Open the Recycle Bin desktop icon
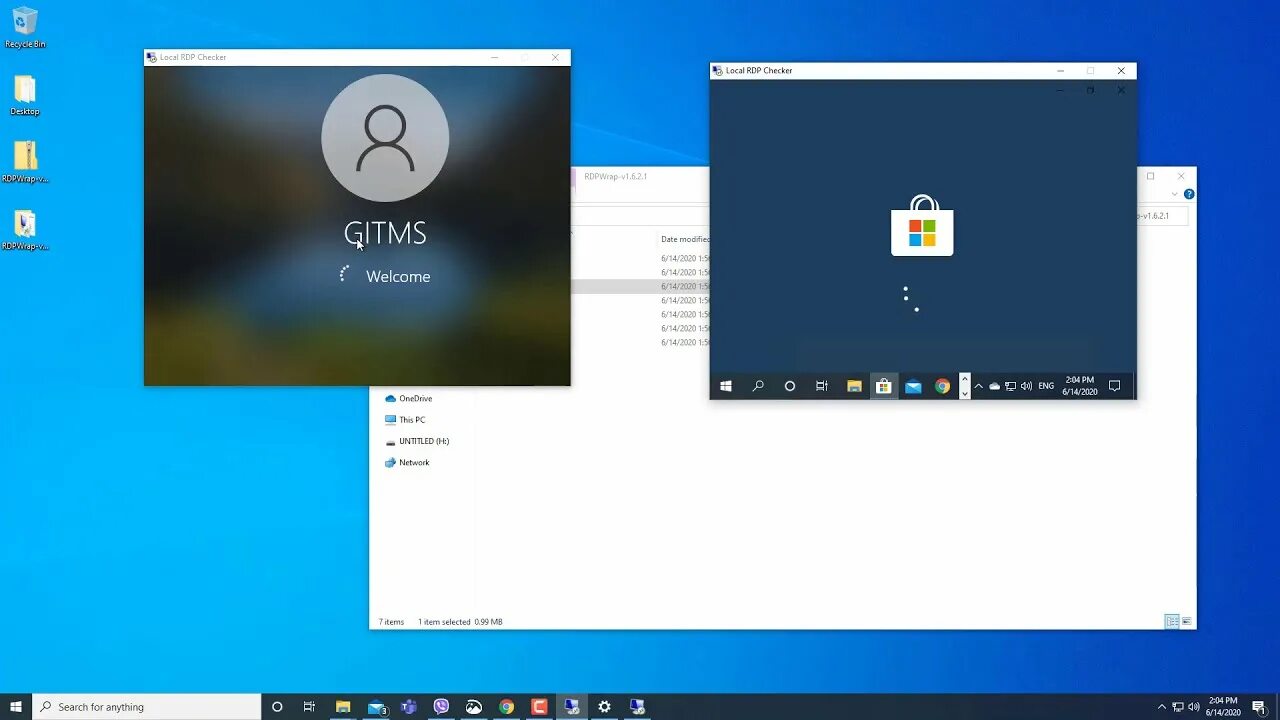Screen dimensions: 1280x720 (x=25, y=27)
